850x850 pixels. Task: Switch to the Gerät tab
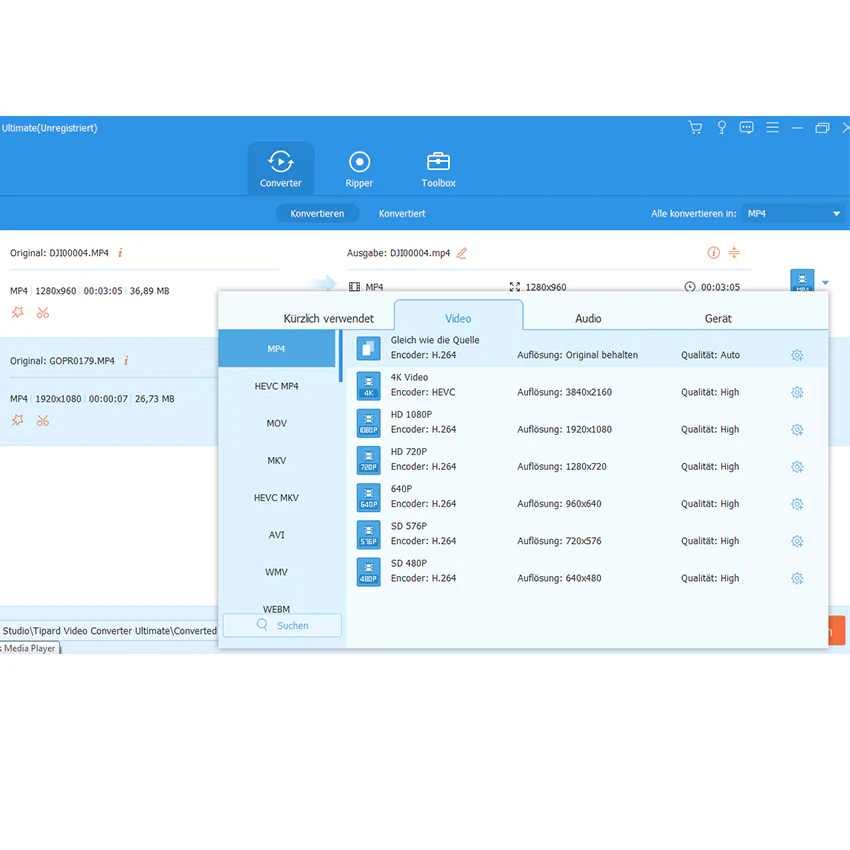[718, 318]
